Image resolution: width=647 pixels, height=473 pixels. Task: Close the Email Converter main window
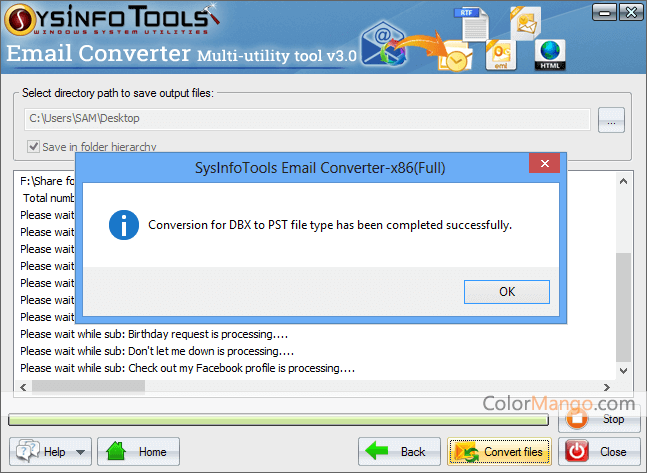[x=630, y=12]
